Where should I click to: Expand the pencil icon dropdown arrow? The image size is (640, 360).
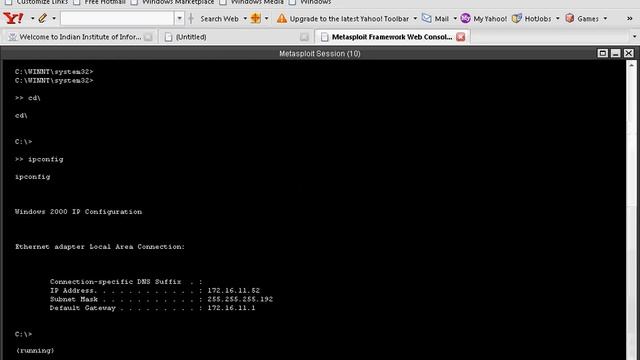click(54, 19)
